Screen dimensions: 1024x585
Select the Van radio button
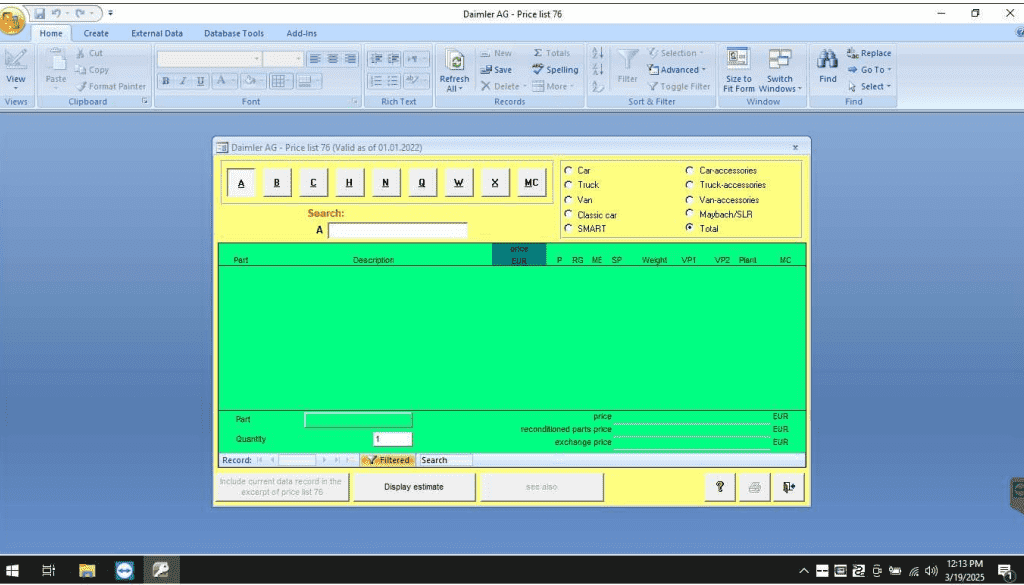click(x=568, y=200)
